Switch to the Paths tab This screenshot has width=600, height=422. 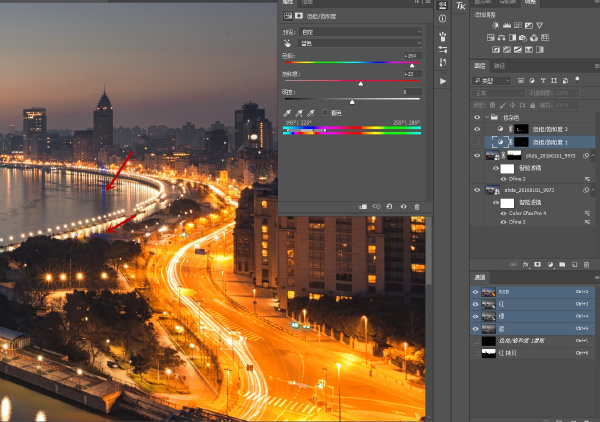[499, 66]
